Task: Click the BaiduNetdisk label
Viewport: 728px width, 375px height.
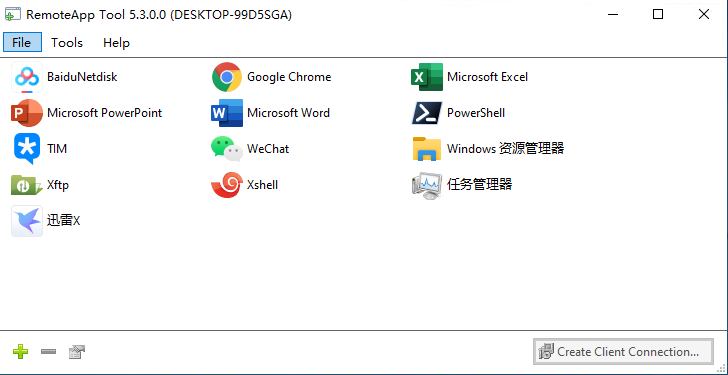Action: 82,77
